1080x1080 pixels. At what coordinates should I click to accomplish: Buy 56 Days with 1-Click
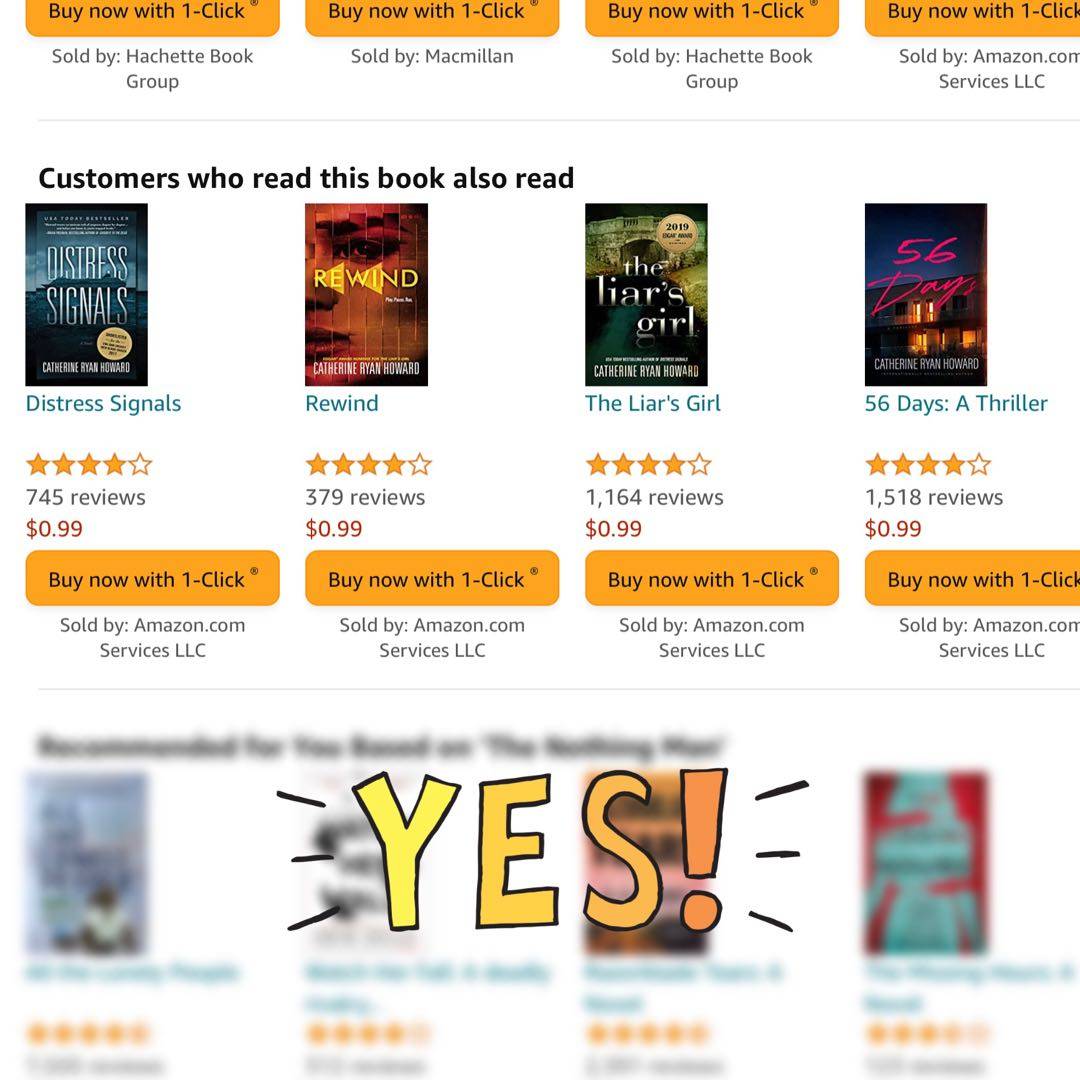click(972, 579)
